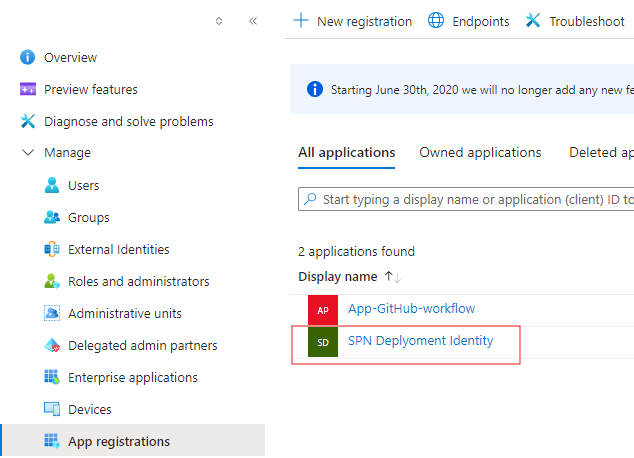Switch to Owned applications tab
Image resolution: width=634 pixels, height=458 pixels.
click(480, 153)
